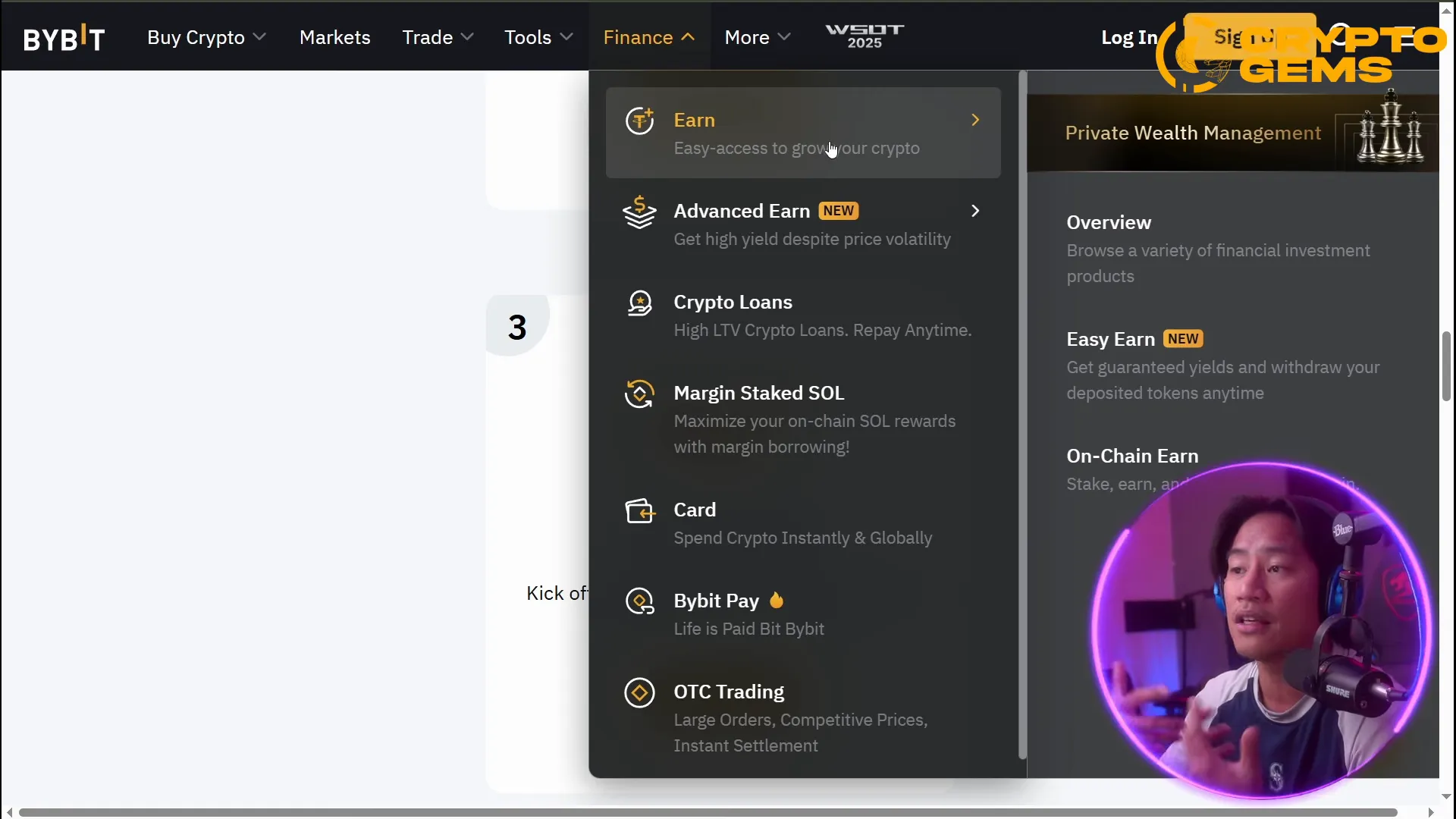Click the scroll-right arrow at bottom
Image resolution: width=1456 pixels, height=819 pixels.
click(x=1430, y=812)
